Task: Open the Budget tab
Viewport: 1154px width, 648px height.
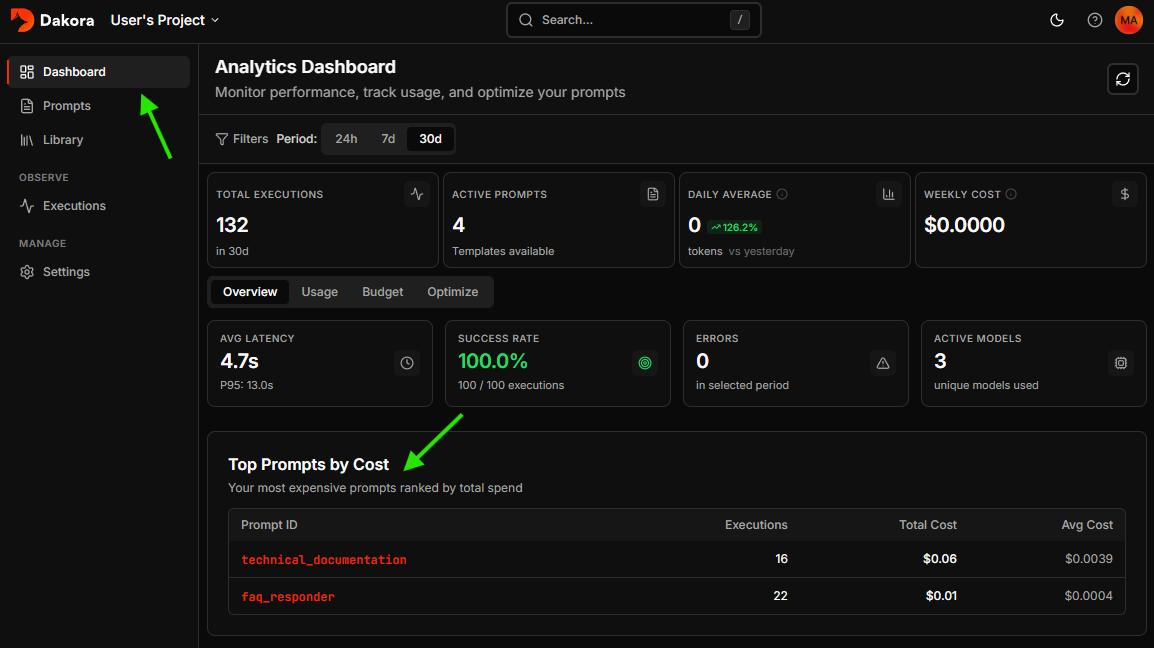Action: 382,291
